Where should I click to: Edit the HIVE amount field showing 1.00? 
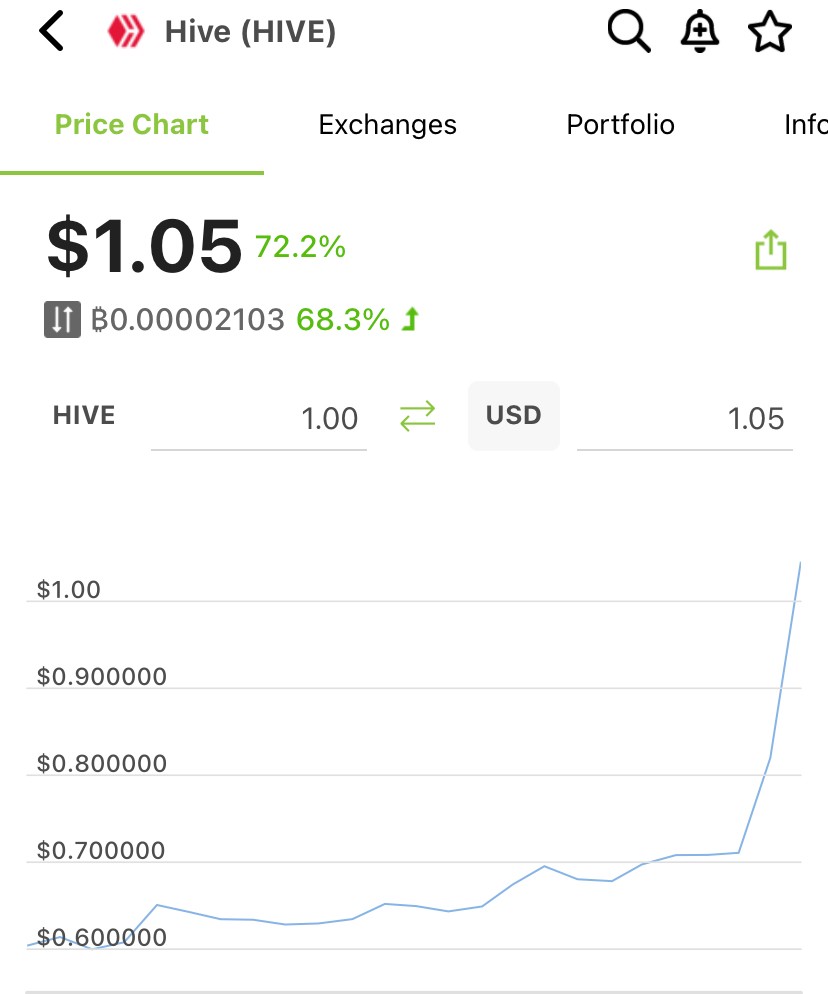point(259,419)
